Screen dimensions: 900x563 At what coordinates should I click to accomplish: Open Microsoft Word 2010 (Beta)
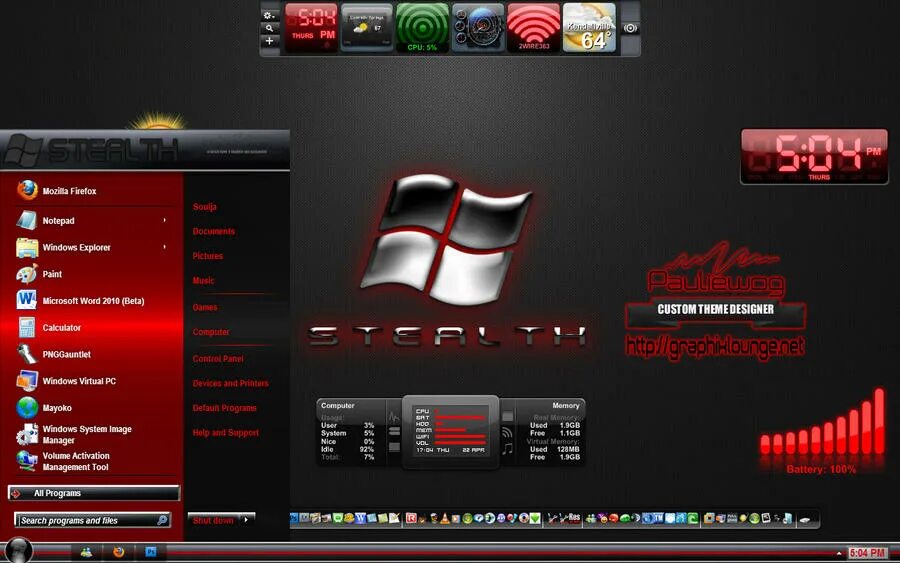tap(93, 301)
